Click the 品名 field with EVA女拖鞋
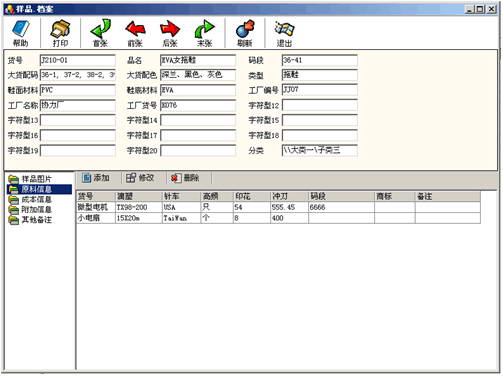 [198, 60]
